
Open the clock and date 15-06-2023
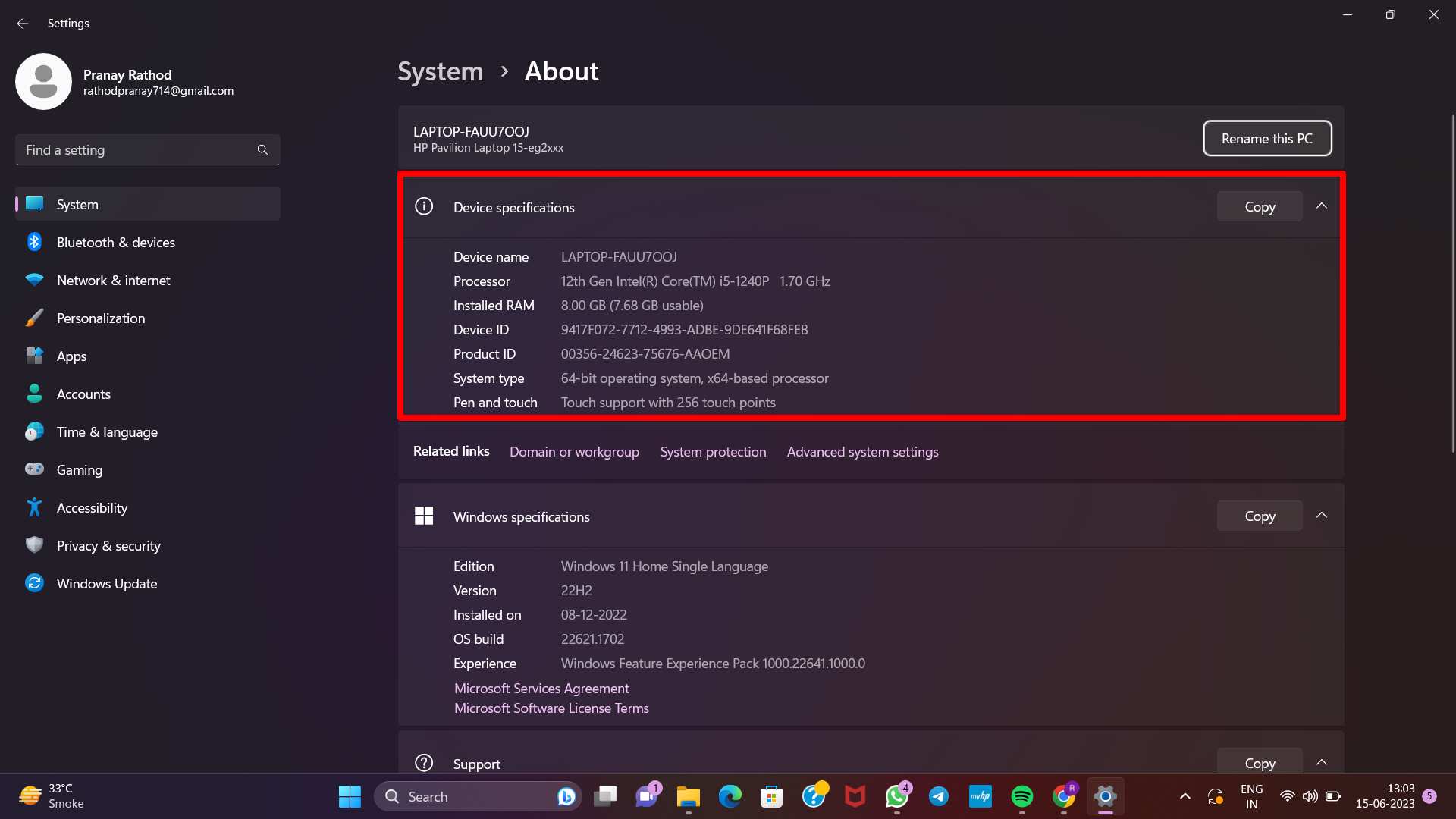(x=1385, y=796)
